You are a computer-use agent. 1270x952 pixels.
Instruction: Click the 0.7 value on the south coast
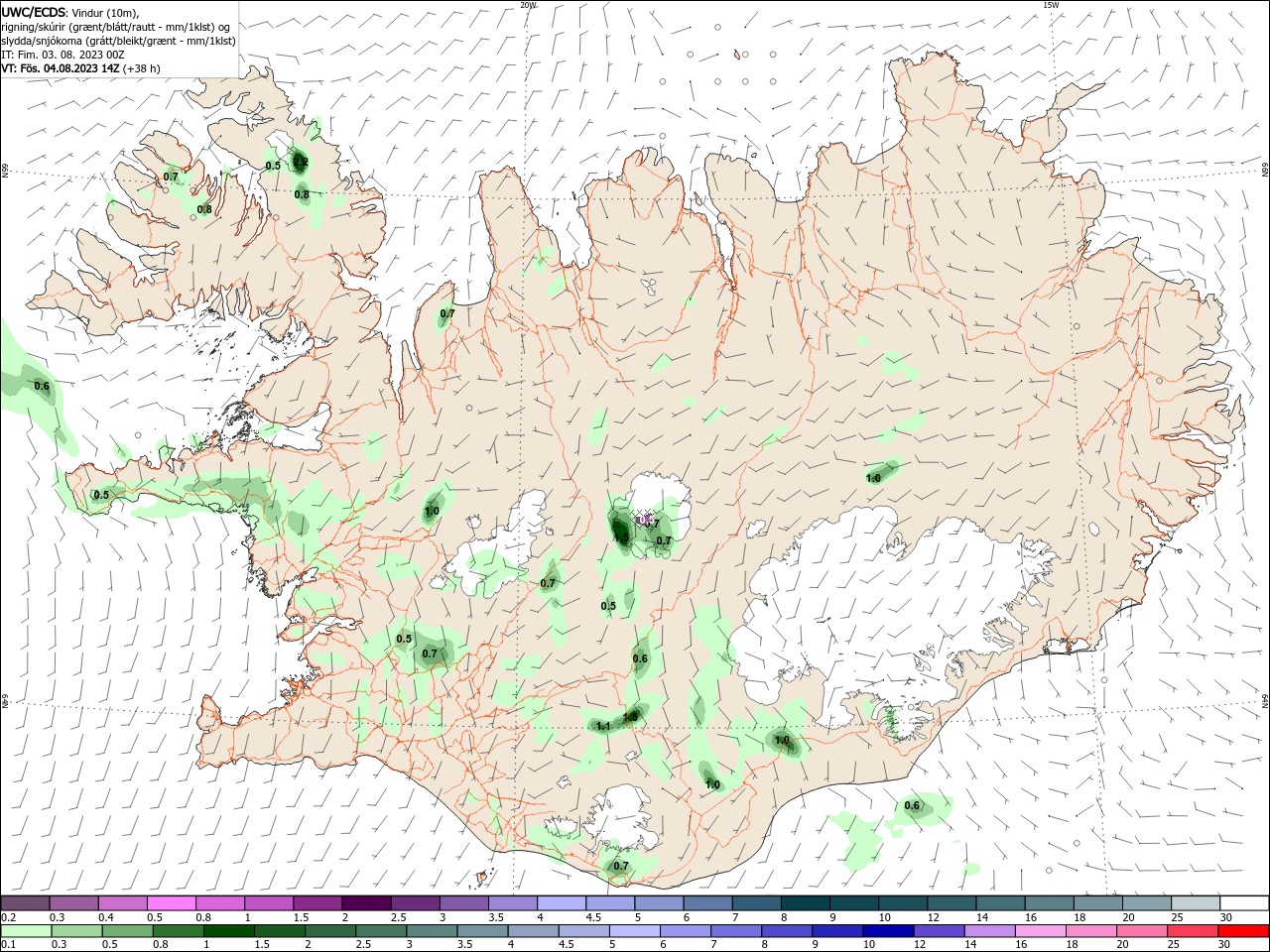tap(621, 866)
